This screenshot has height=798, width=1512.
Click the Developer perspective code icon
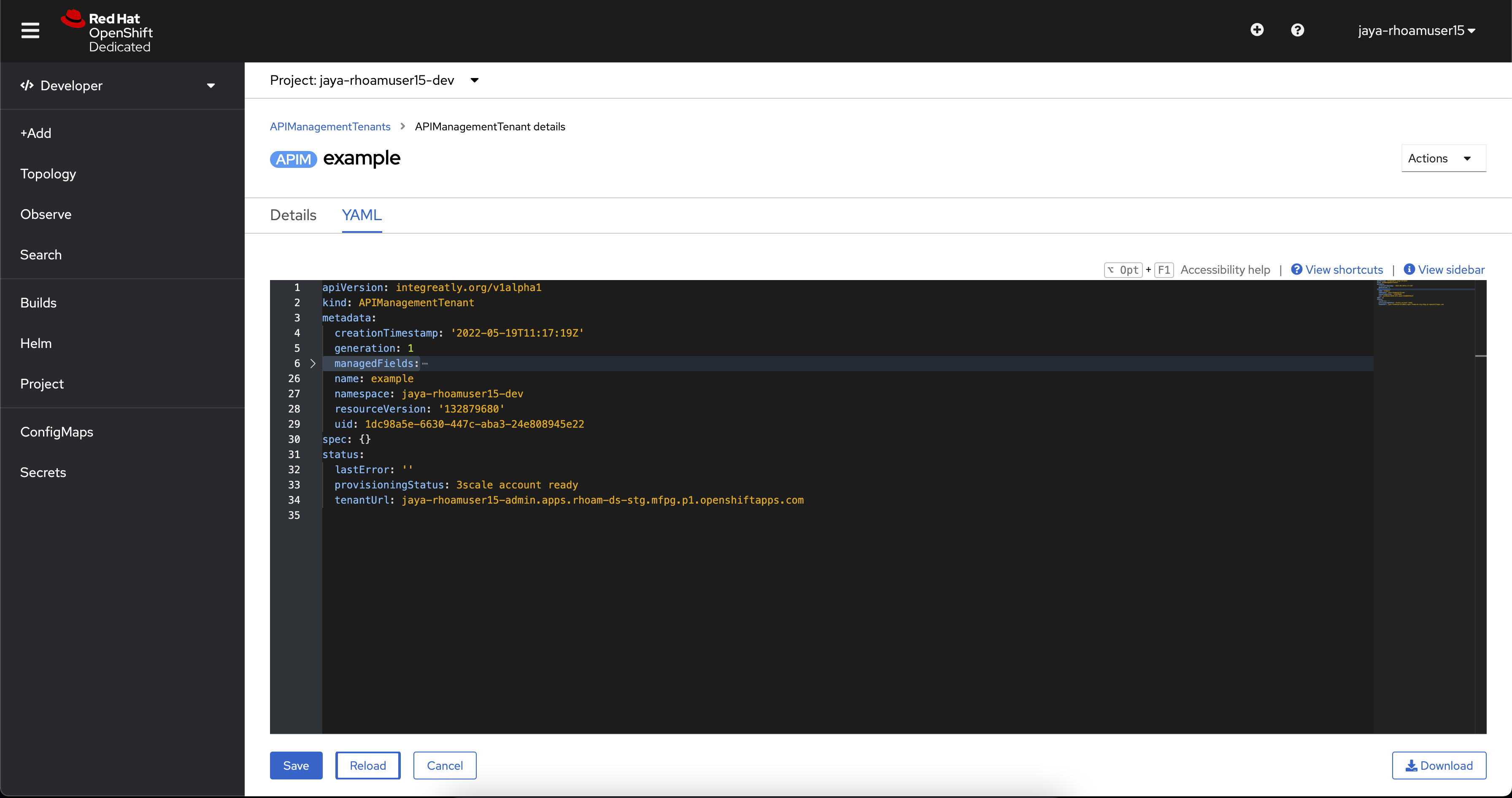pyautogui.click(x=27, y=85)
